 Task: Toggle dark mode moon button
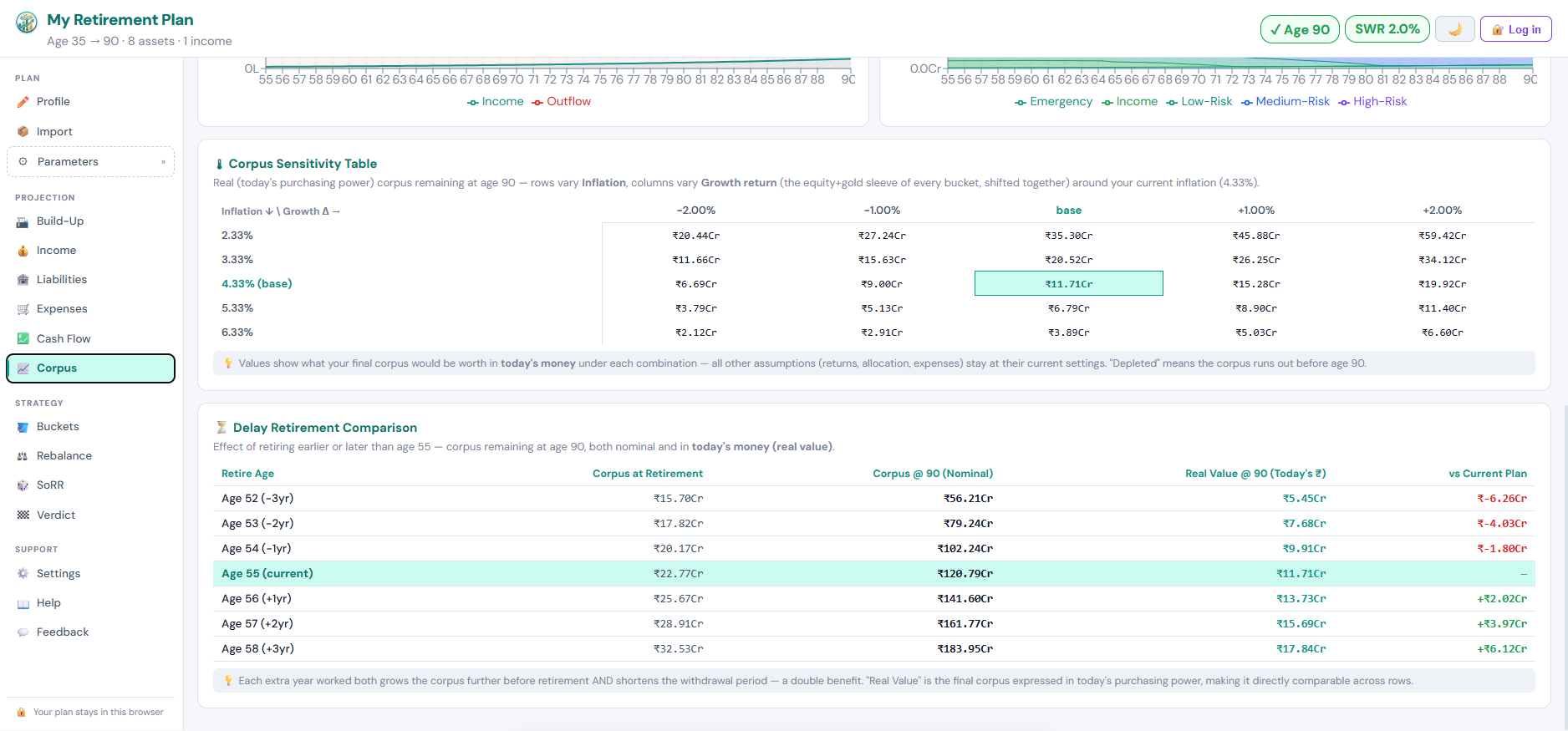(1455, 29)
